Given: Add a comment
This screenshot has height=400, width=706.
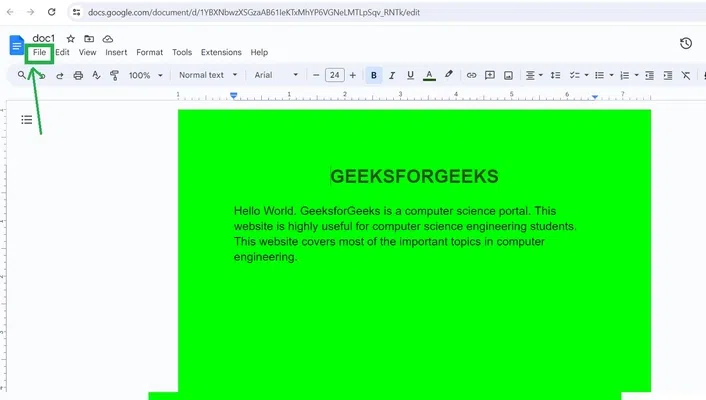Looking at the screenshot, I should click(489, 75).
